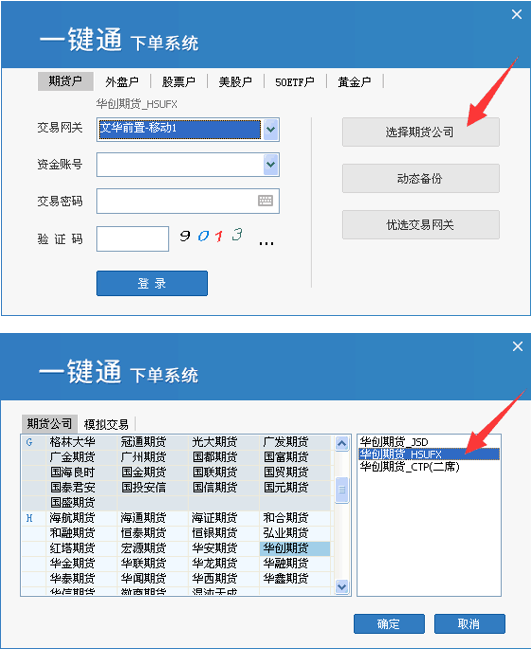Switch to the 外盘户 tab
This screenshot has width=531, height=649.
coord(122,82)
